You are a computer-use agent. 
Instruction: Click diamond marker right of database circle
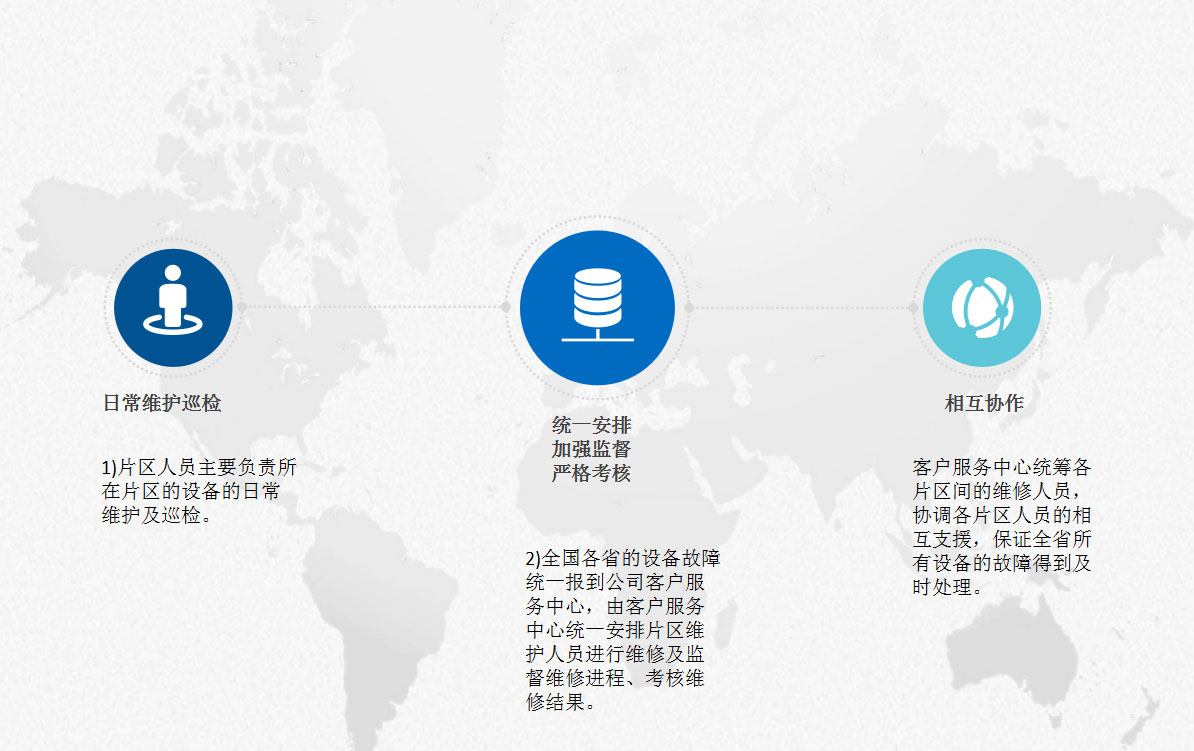688,307
